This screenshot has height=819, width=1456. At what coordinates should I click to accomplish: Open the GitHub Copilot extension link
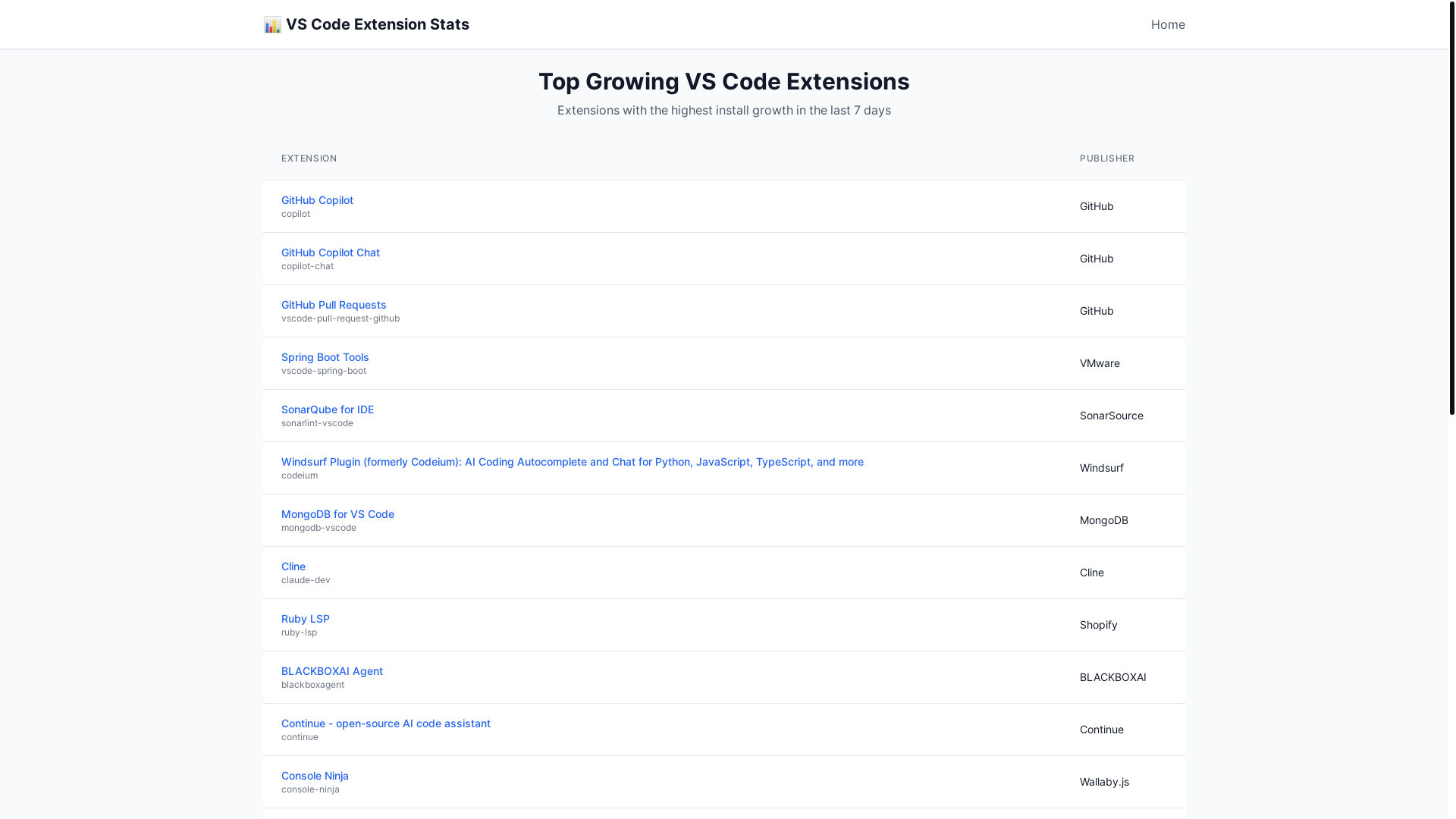pyautogui.click(x=317, y=200)
